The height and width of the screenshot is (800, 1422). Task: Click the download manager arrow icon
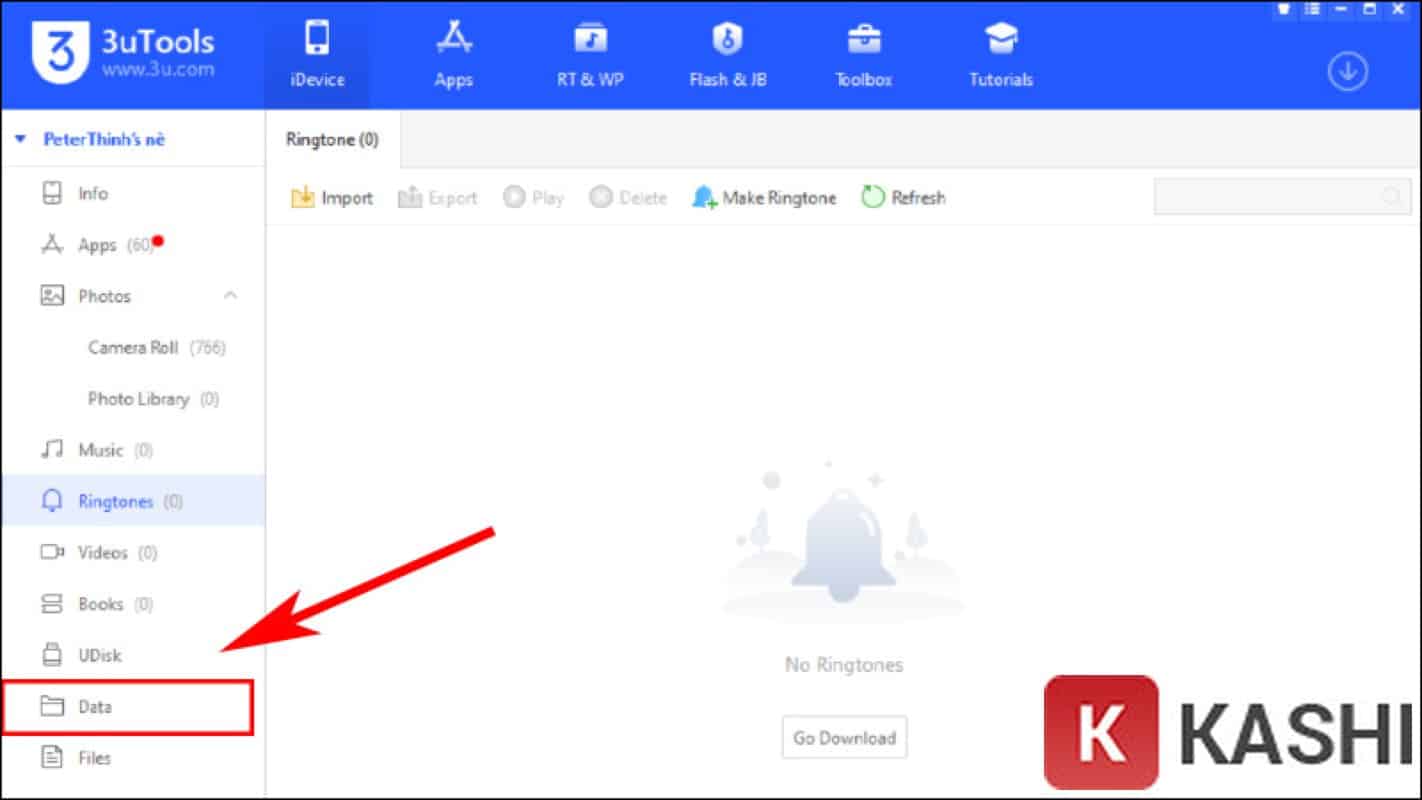coord(1347,71)
